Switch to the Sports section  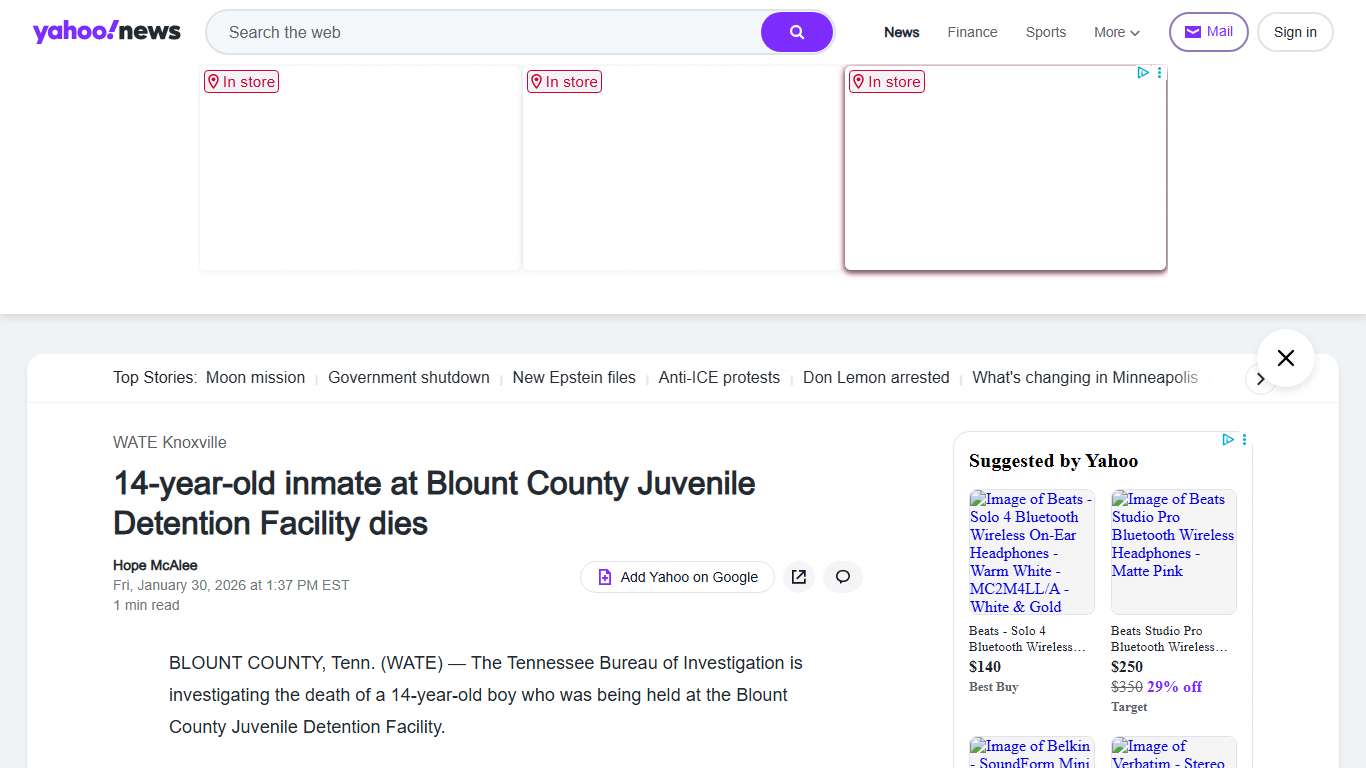coord(1046,32)
